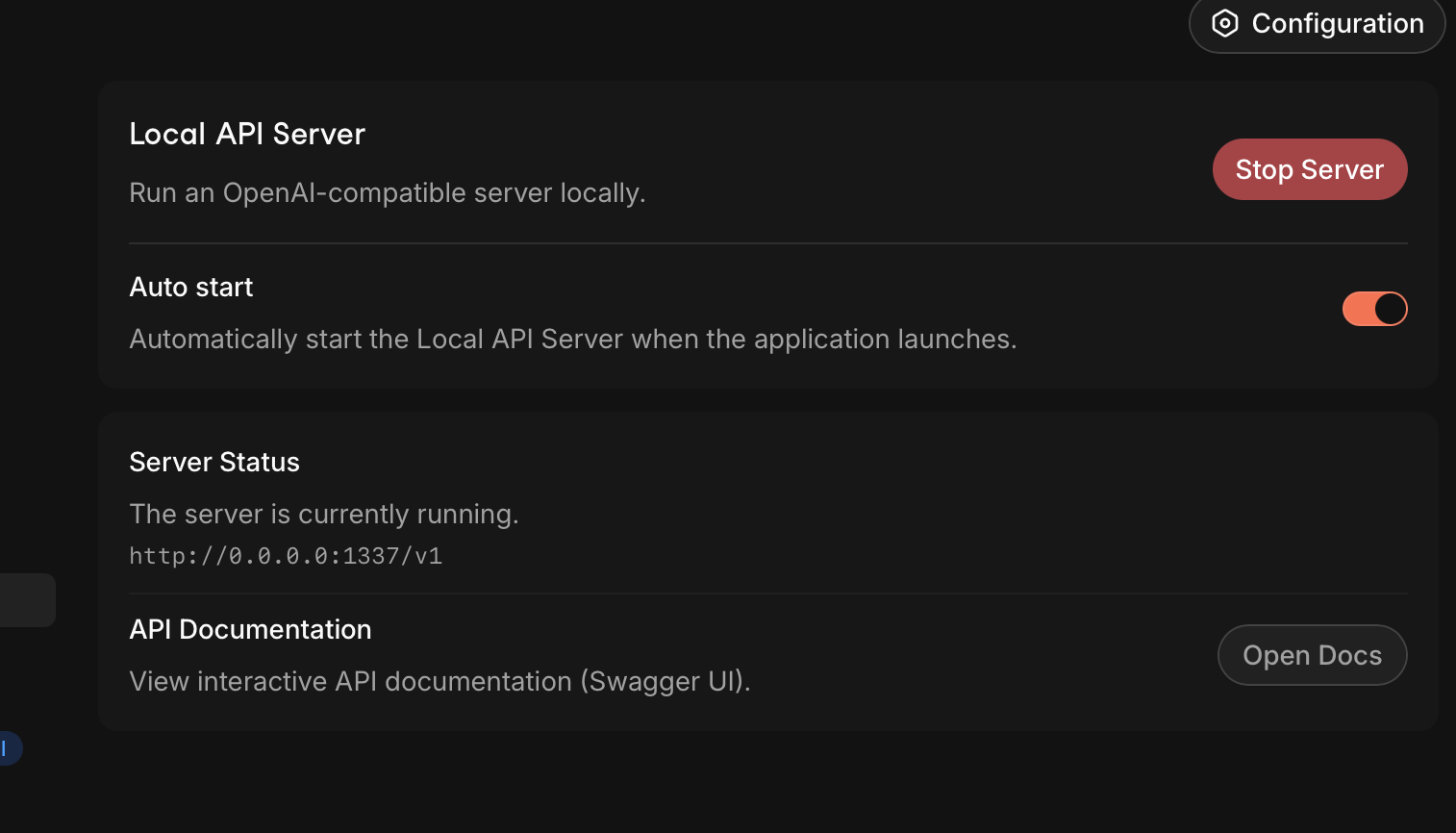Click the OpenAI-compatible server description text
The height and width of the screenshot is (833, 1456).
click(x=388, y=192)
